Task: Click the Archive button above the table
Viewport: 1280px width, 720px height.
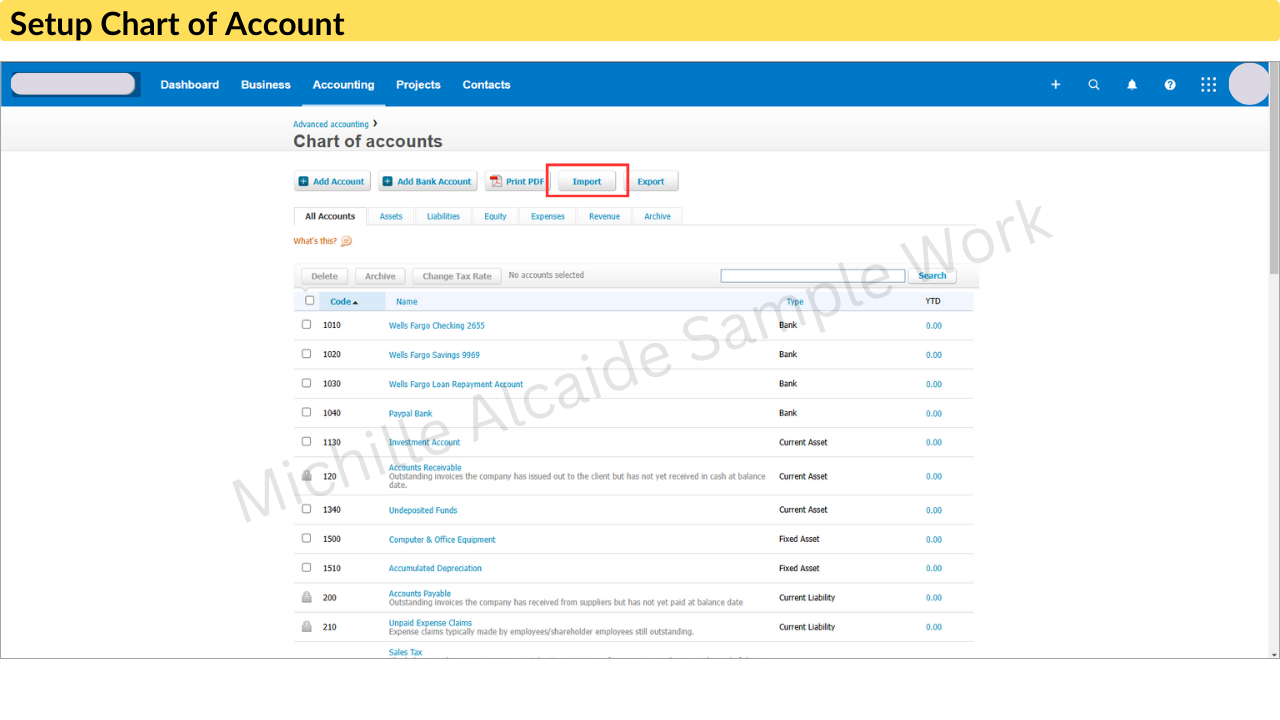Action: pyautogui.click(x=380, y=276)
